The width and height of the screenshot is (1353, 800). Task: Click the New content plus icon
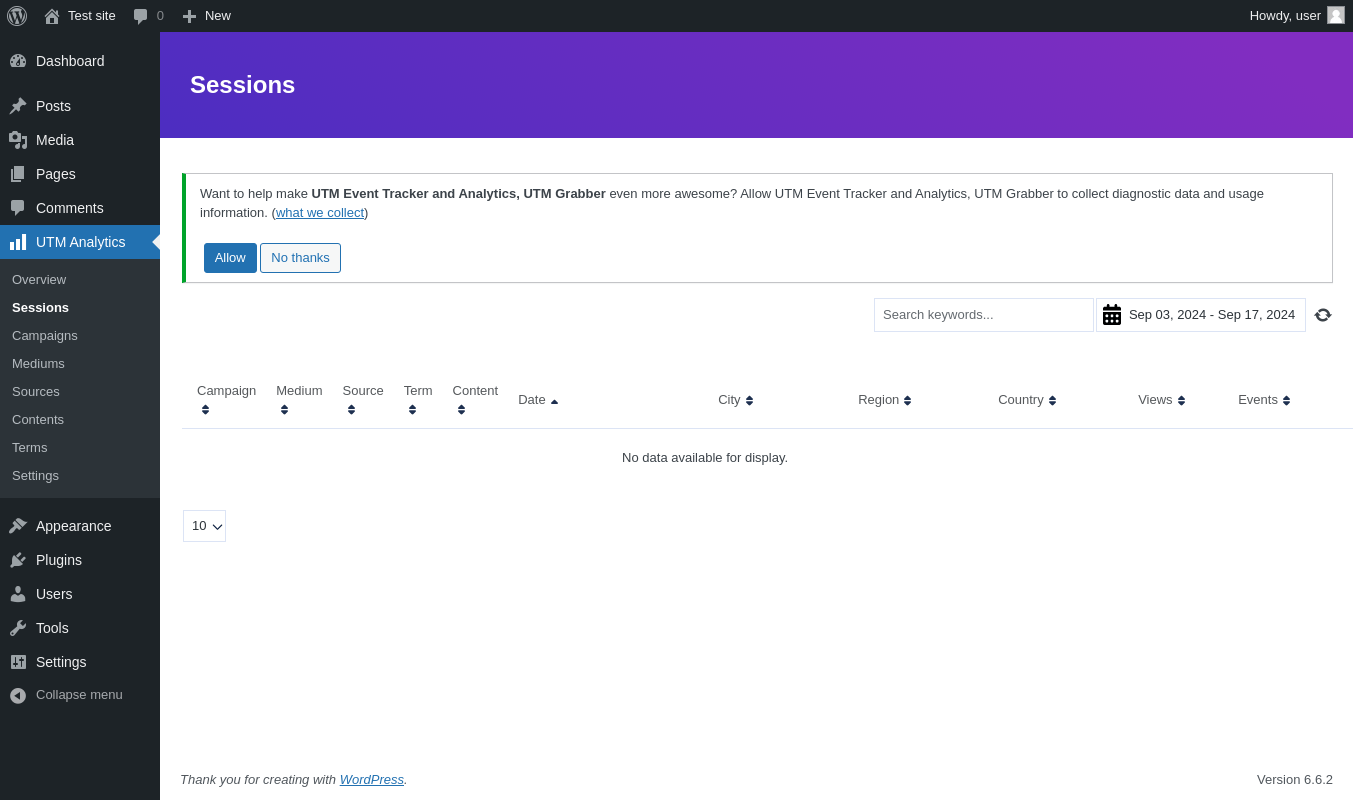click(x=189, y=16)
